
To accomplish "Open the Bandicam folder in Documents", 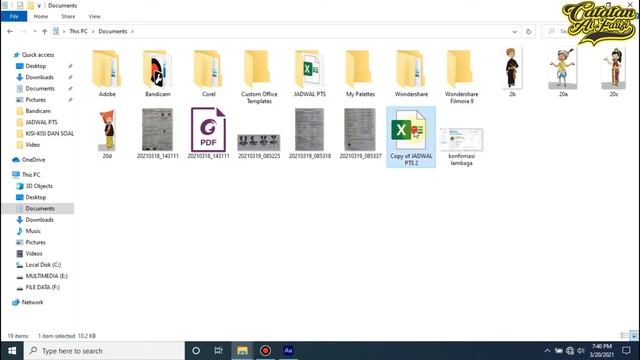I will point(158,73).
